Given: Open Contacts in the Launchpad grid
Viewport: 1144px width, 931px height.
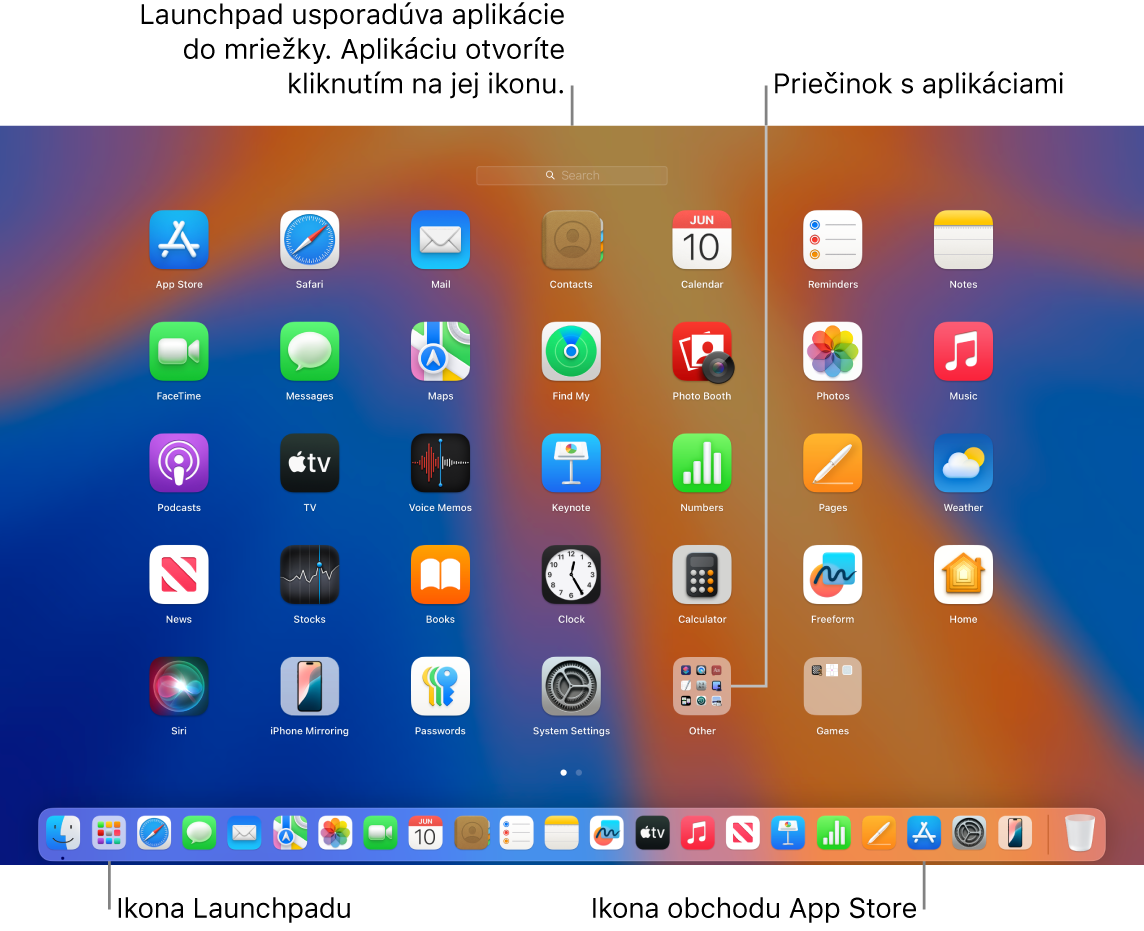Looking at the screenshot, I should [571, 240].
